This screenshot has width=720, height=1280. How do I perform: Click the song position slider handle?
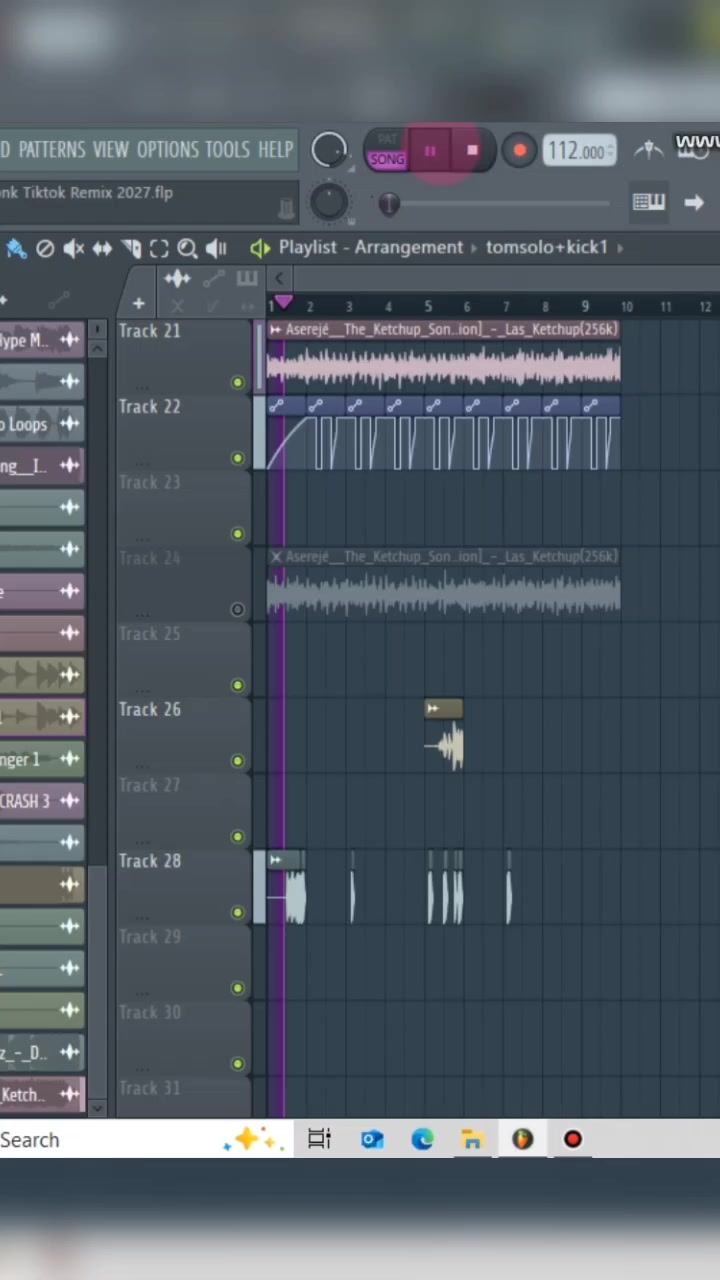coord(389,204)
